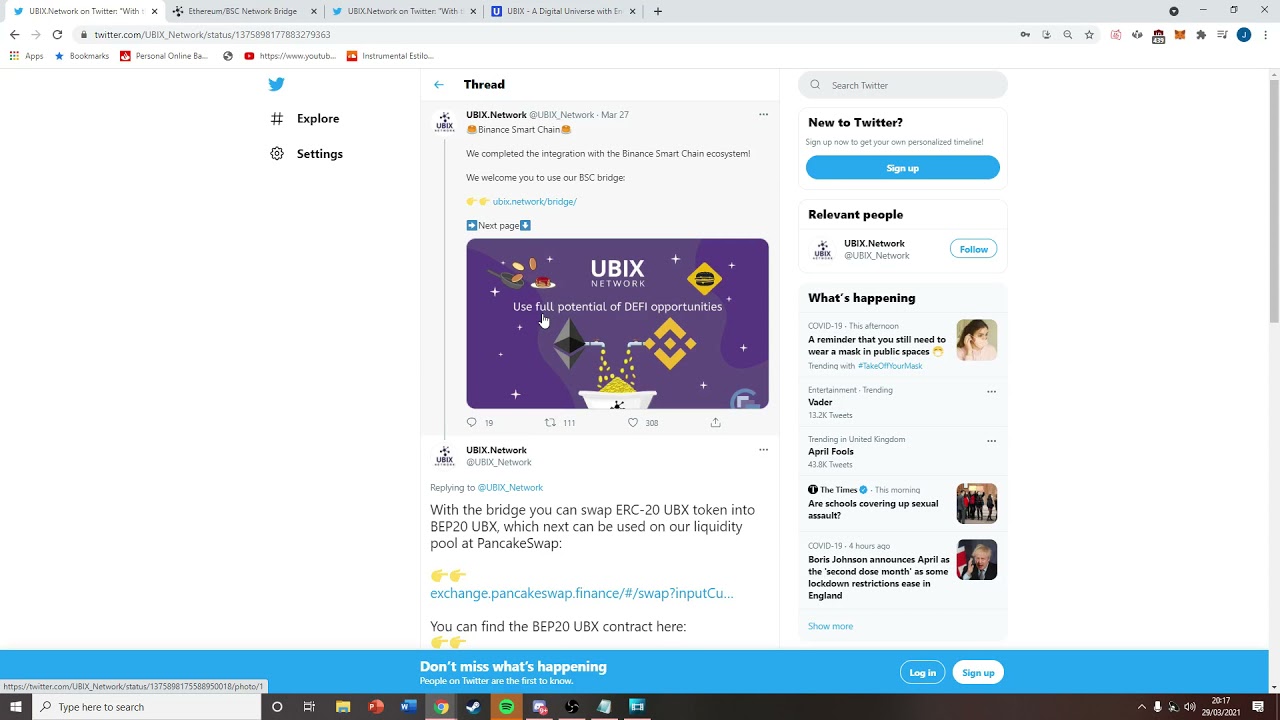Click the Search Twitter field

coord(902,85)
